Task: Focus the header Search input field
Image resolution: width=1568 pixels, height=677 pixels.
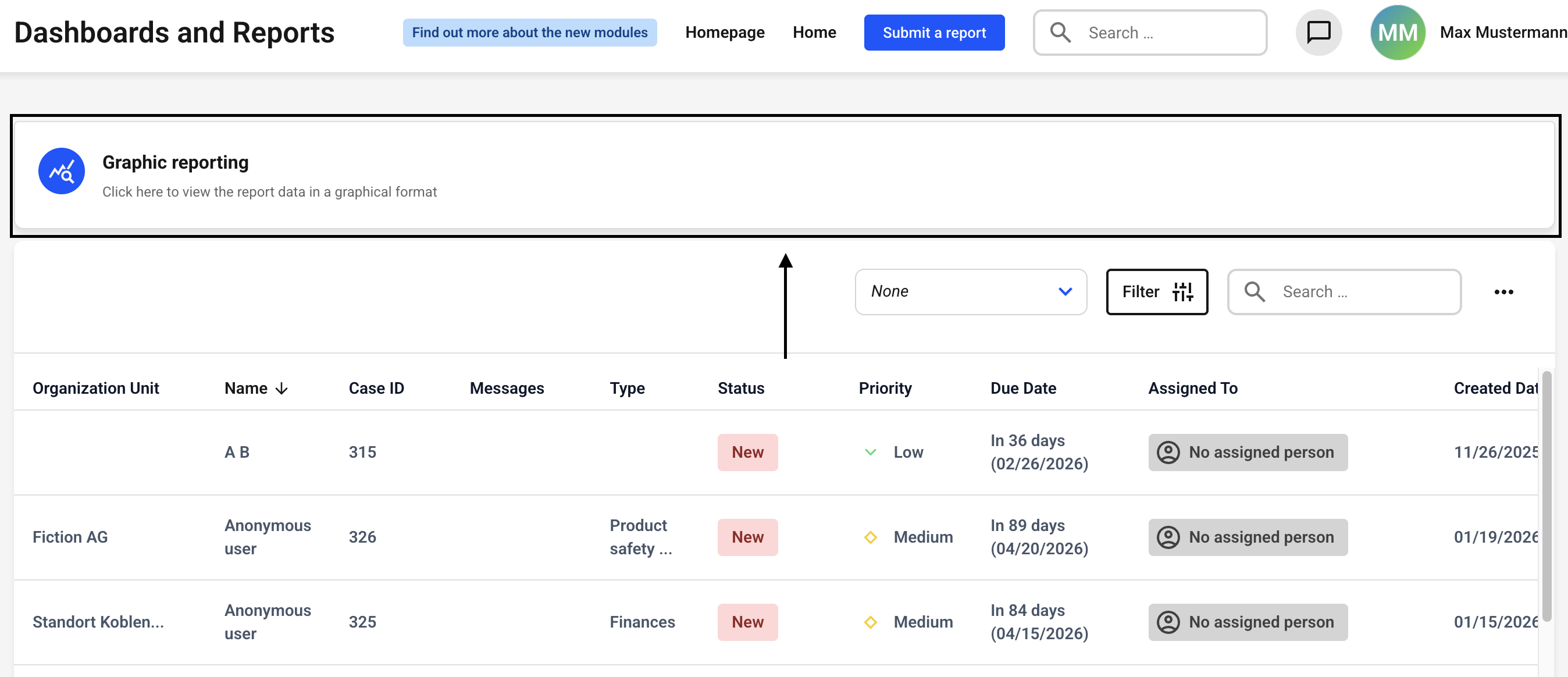Action: [x=1168, y=32]
